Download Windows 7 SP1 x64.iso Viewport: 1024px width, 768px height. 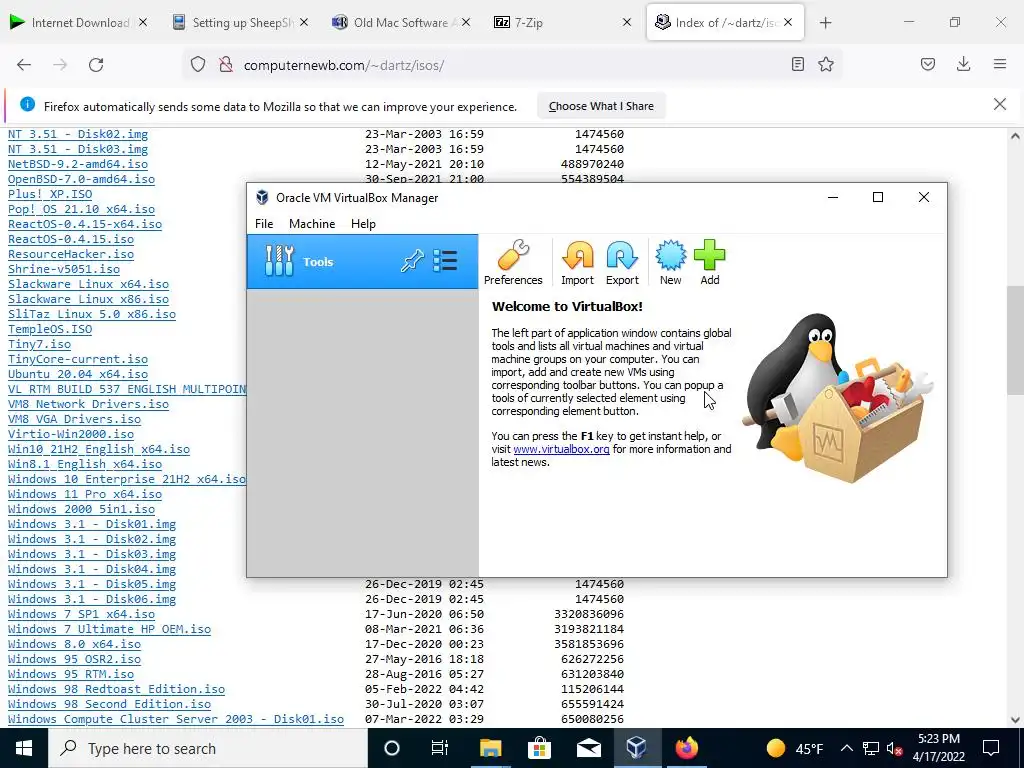pos(81,614)
